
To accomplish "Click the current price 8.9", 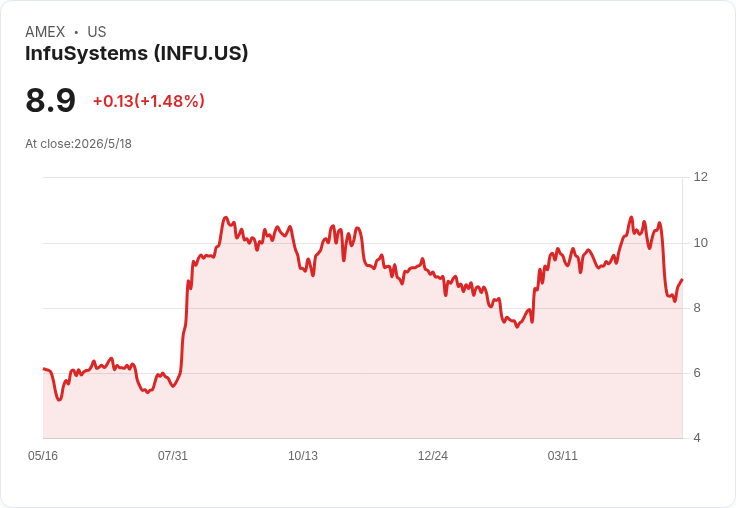I will click(x=50, y=100).
